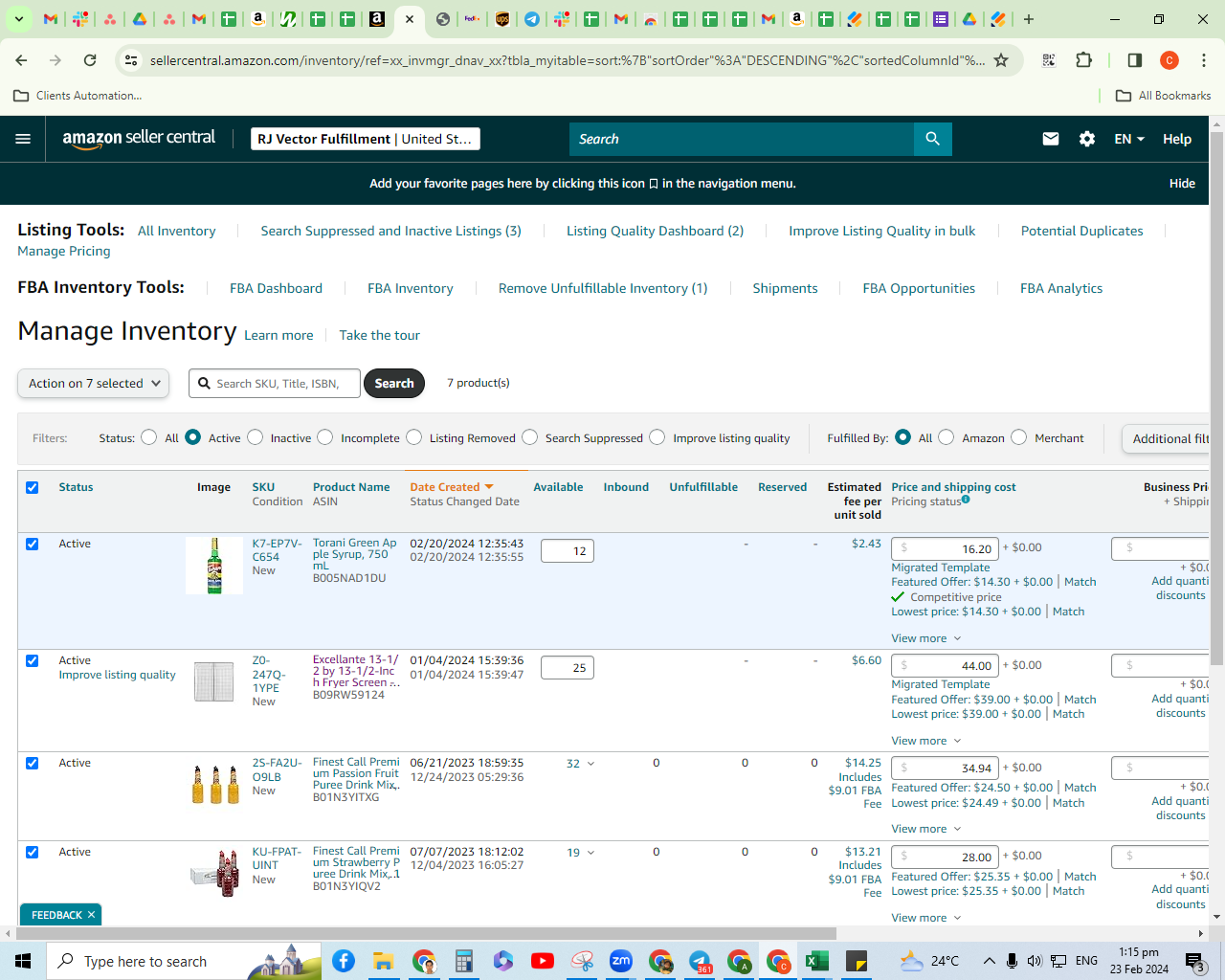The height and width of the screenshot is (980, 1225).
Task: Expand the Available 32 quantity dropdown
Action: click(581, 764)
